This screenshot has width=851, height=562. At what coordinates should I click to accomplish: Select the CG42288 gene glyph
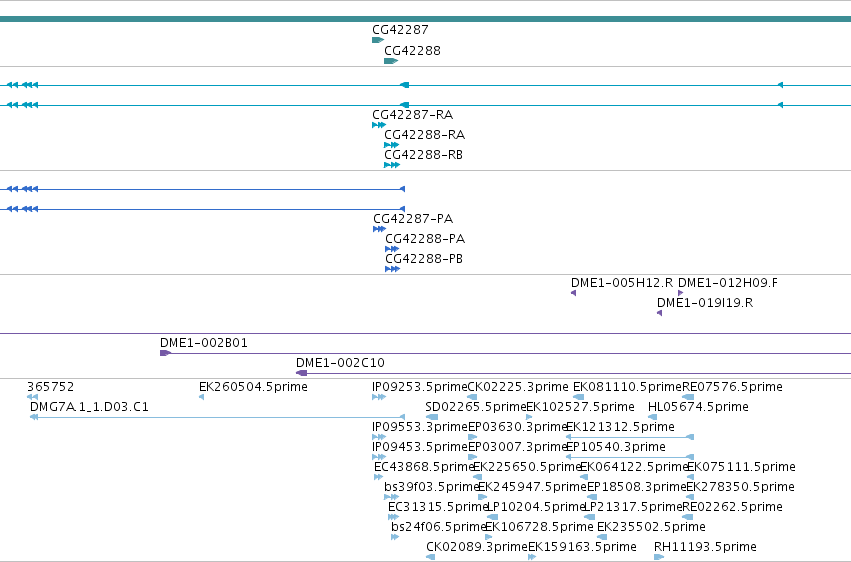pyautogui.click(x=391, y=61)
